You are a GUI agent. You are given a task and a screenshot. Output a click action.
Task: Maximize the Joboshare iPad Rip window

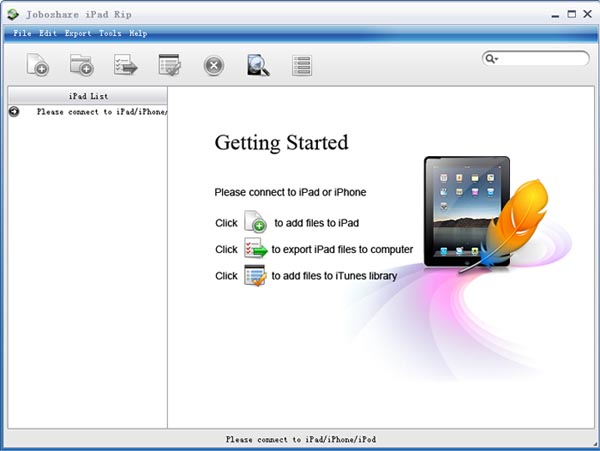[572, 14]
